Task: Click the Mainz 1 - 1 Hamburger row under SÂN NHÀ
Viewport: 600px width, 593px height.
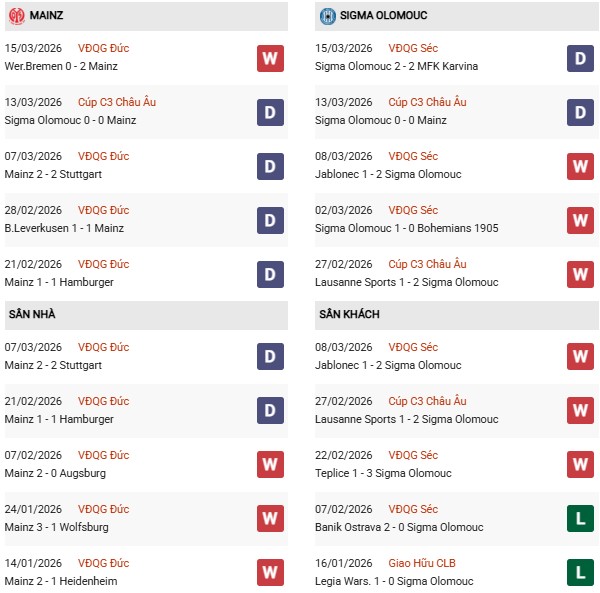Action: coord(59,420)
